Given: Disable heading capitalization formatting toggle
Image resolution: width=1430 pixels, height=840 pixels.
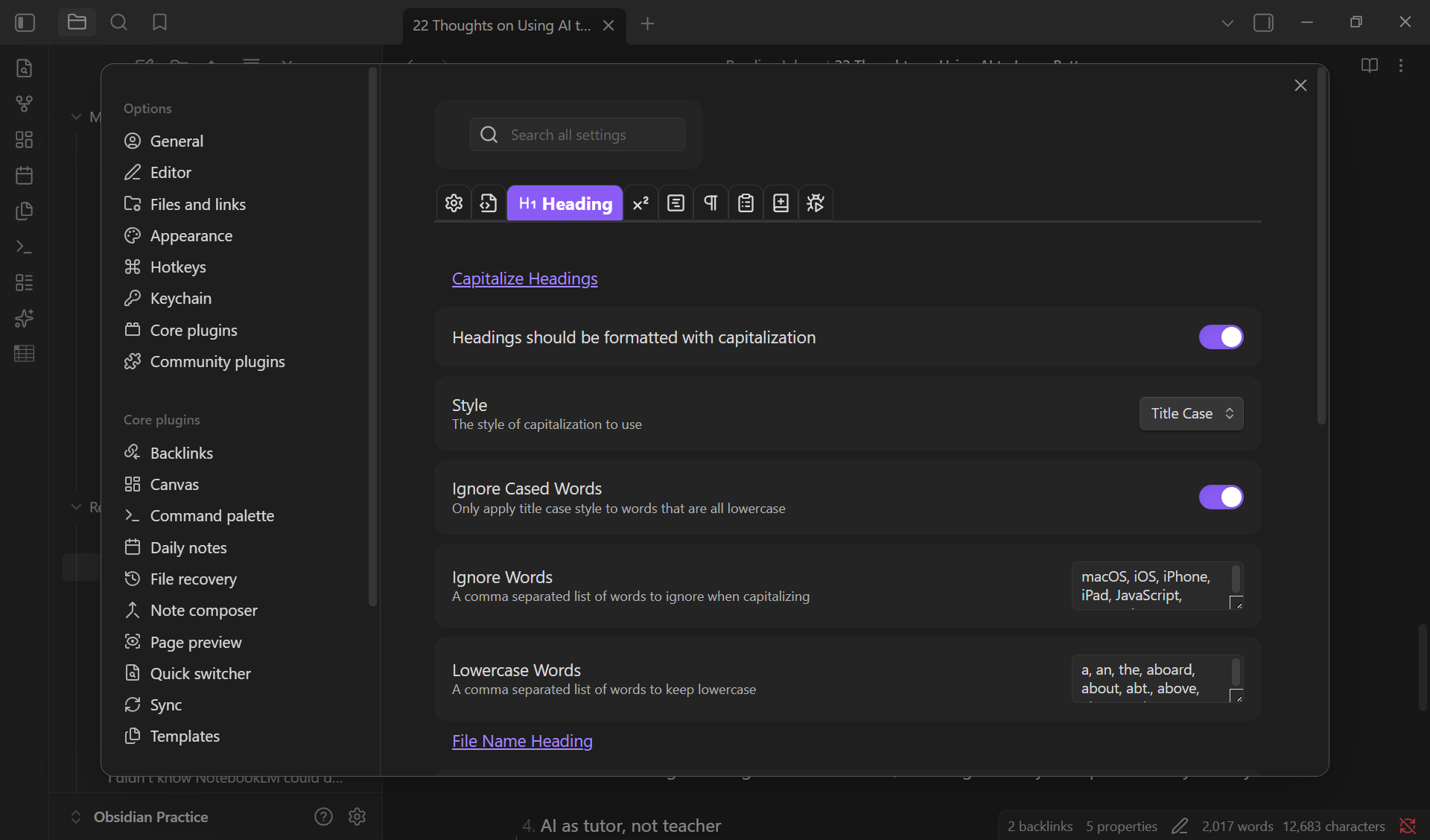Looking at the screenshot, I should pos(1221,337).
